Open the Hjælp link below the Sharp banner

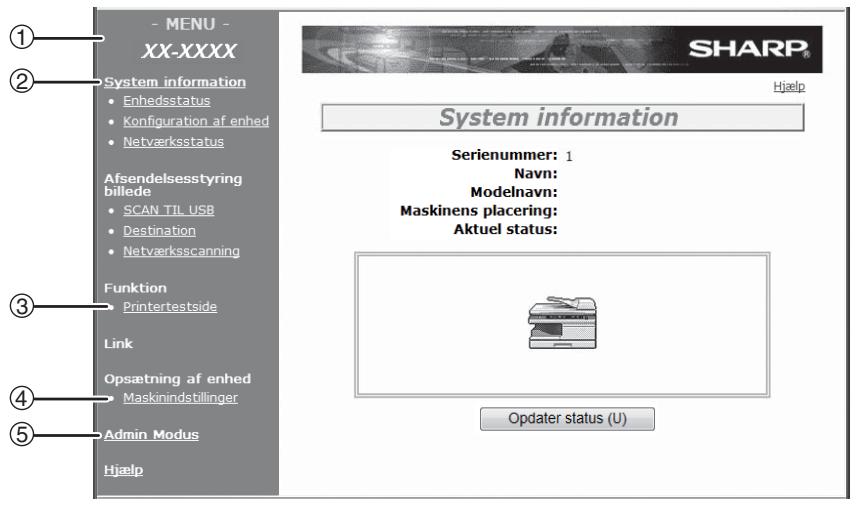(x=789, y=86)
